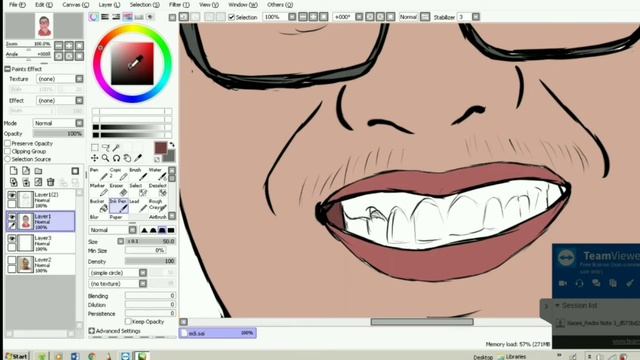Select the Bucket fill tool
The height and width of the screenshot is (360, 640).
[98, 206]
